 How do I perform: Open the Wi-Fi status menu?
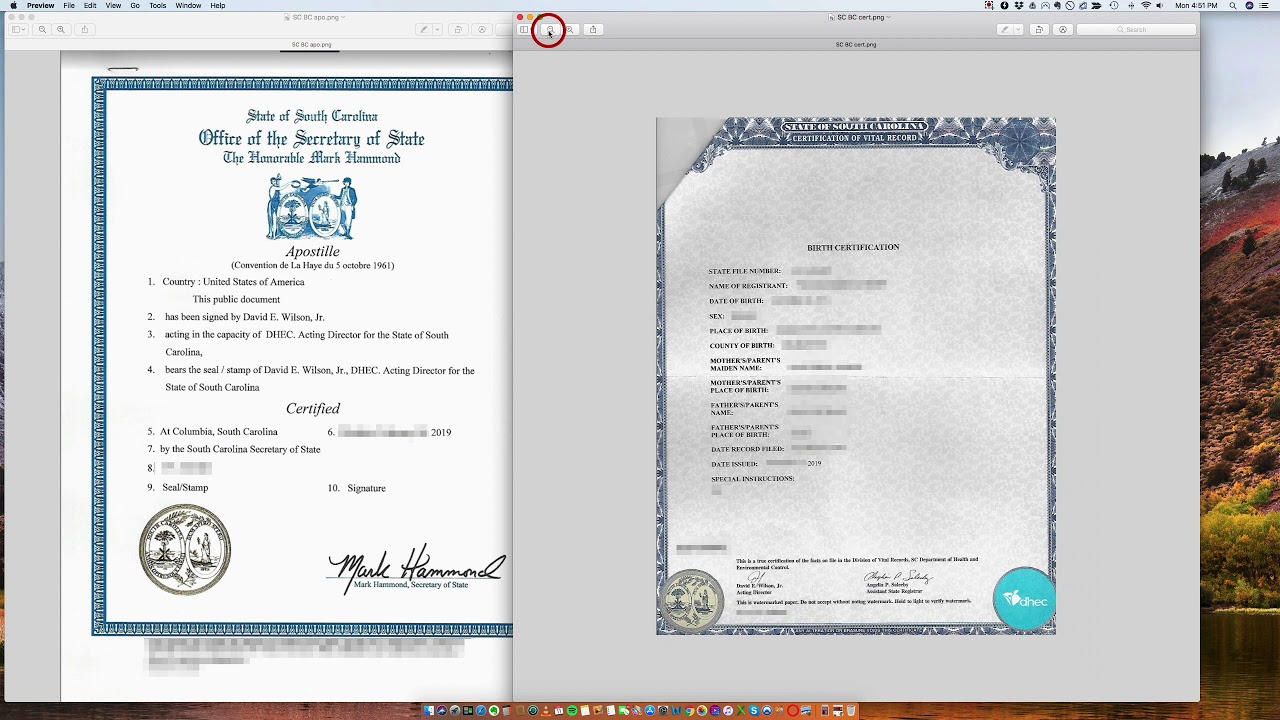[x=1145, y=6]
